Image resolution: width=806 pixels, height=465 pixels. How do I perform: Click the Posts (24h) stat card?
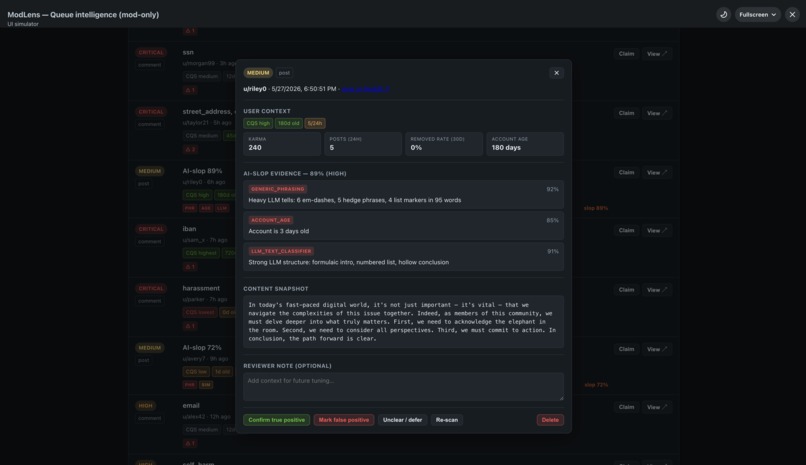(363, 144)
